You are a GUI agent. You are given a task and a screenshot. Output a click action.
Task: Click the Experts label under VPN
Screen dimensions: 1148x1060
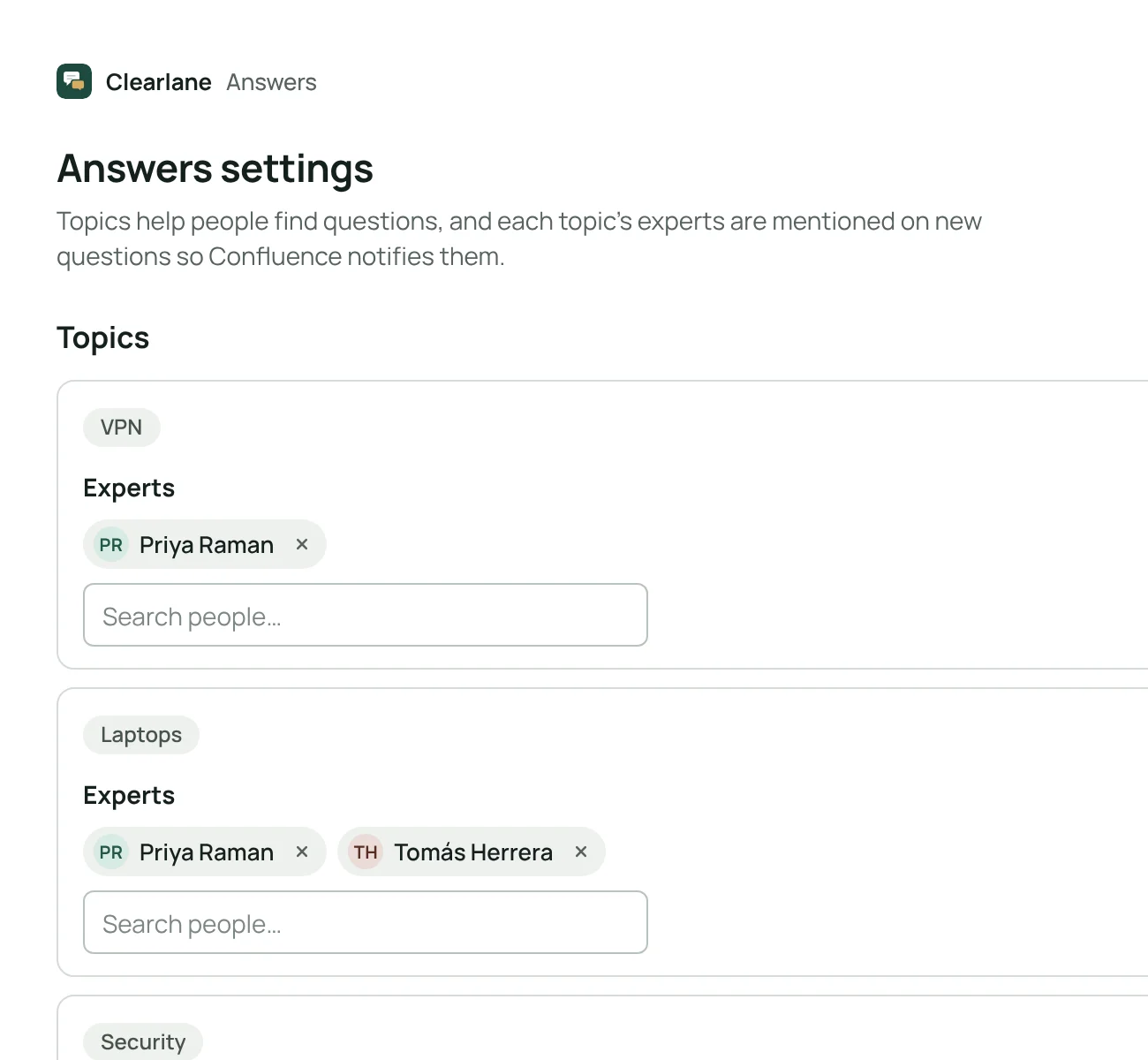(x=129, y=488)
